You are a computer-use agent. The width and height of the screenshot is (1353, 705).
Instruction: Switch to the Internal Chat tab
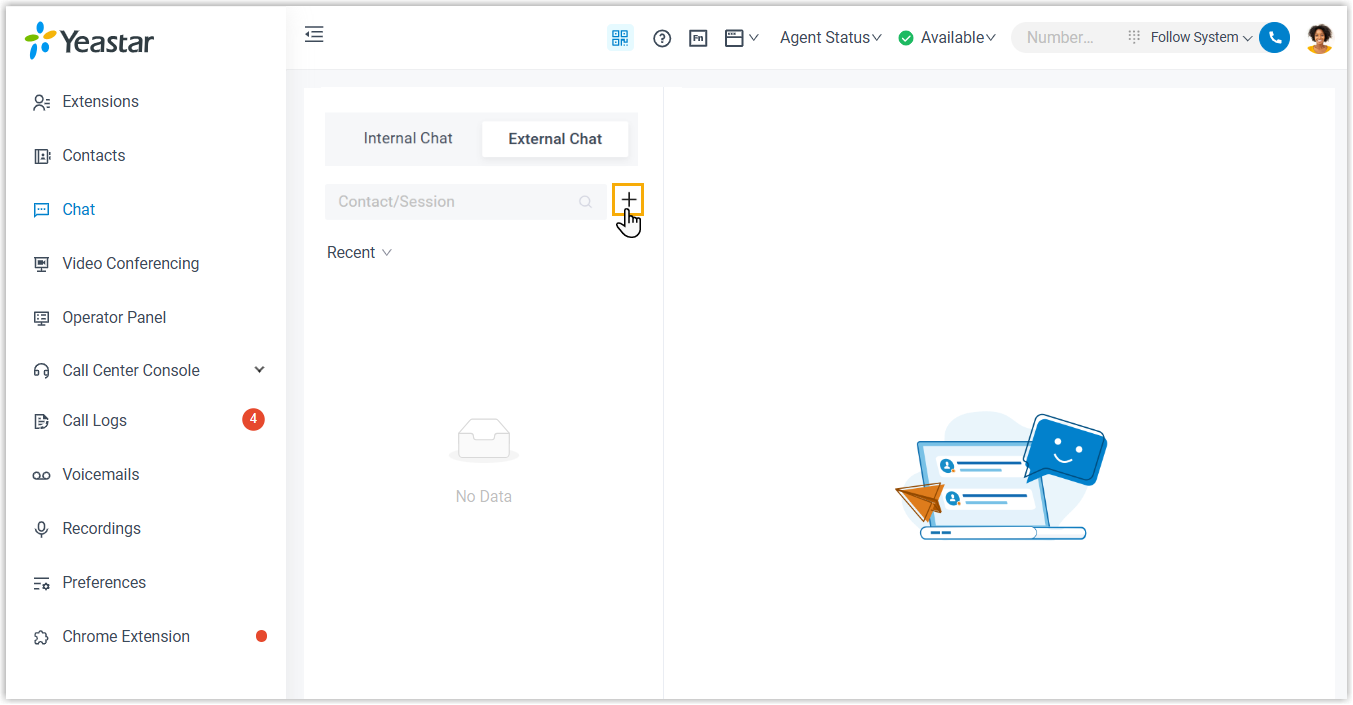click(x=408, y=139)
